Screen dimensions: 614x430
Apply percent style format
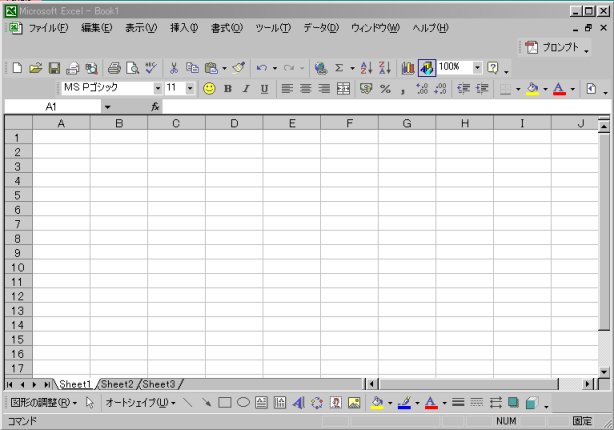coord(385,89)
